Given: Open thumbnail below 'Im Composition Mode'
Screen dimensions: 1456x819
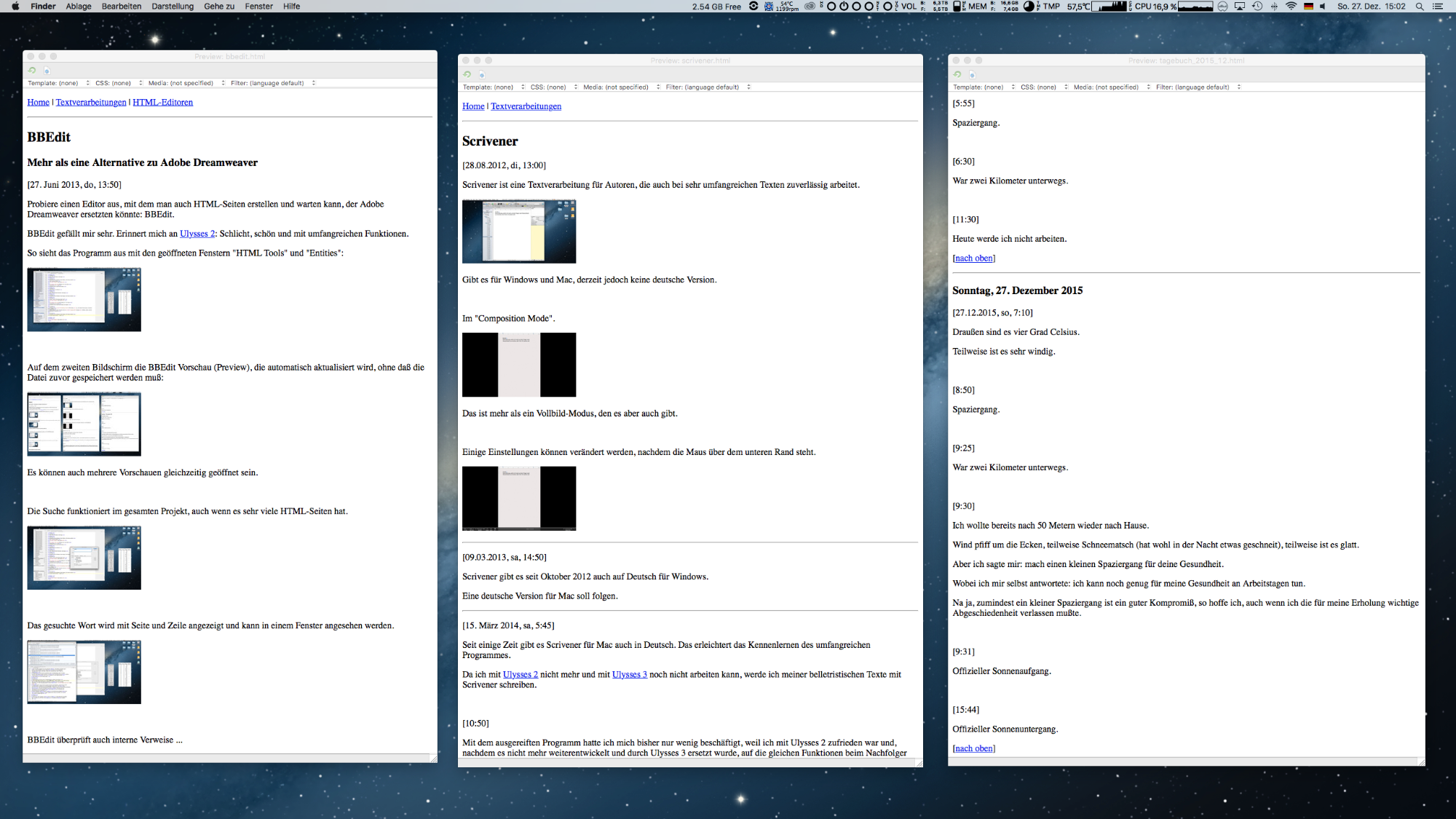Looking at the screenshot, I should tap(519, 365).
